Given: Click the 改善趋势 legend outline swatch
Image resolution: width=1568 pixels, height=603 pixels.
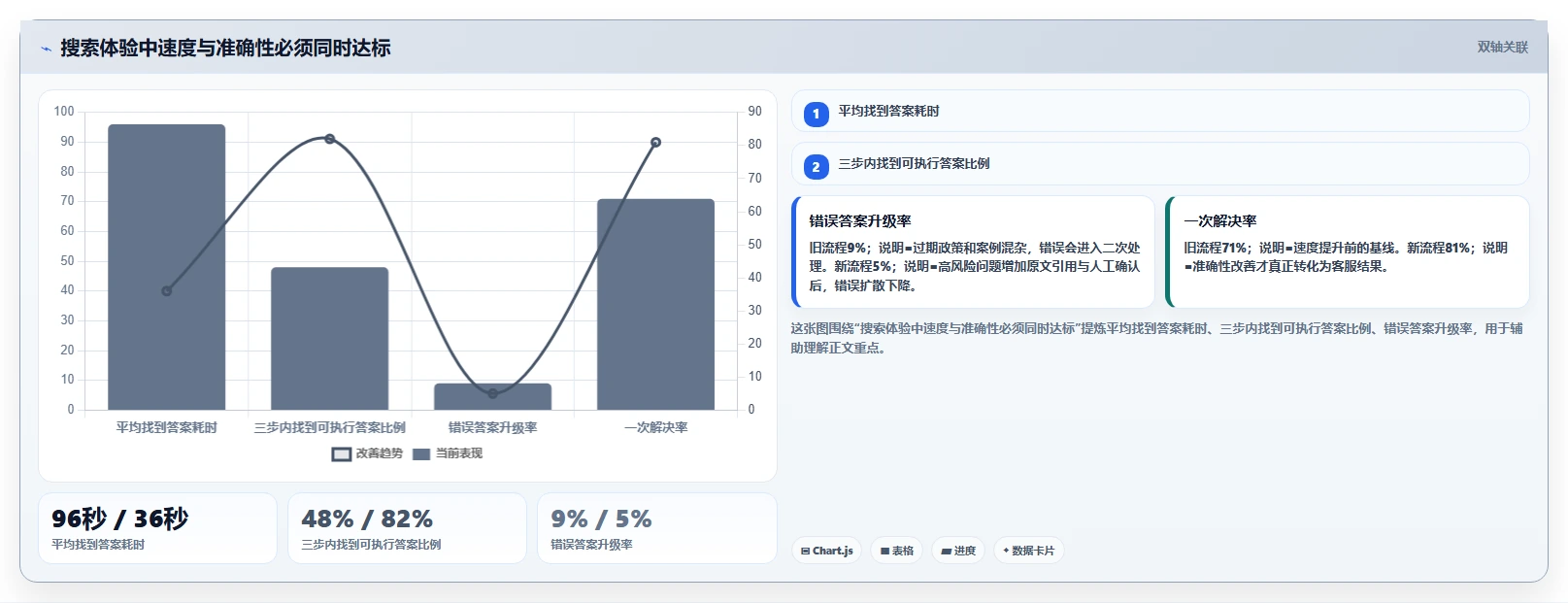Looking at the screenshot, I should (342, 453).
